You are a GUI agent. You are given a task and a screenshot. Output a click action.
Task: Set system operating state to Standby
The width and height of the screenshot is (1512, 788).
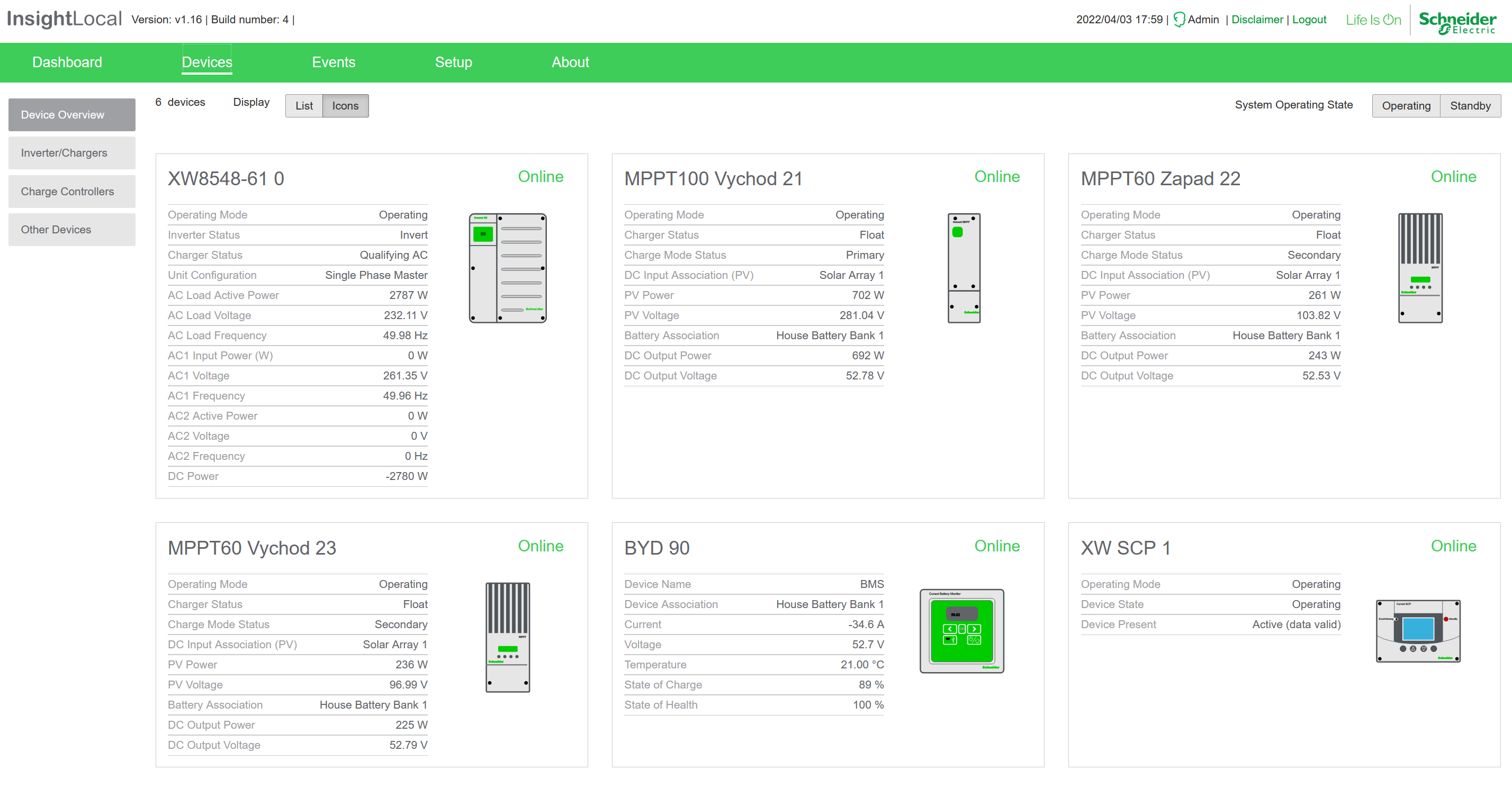[x=1470, y=106]
